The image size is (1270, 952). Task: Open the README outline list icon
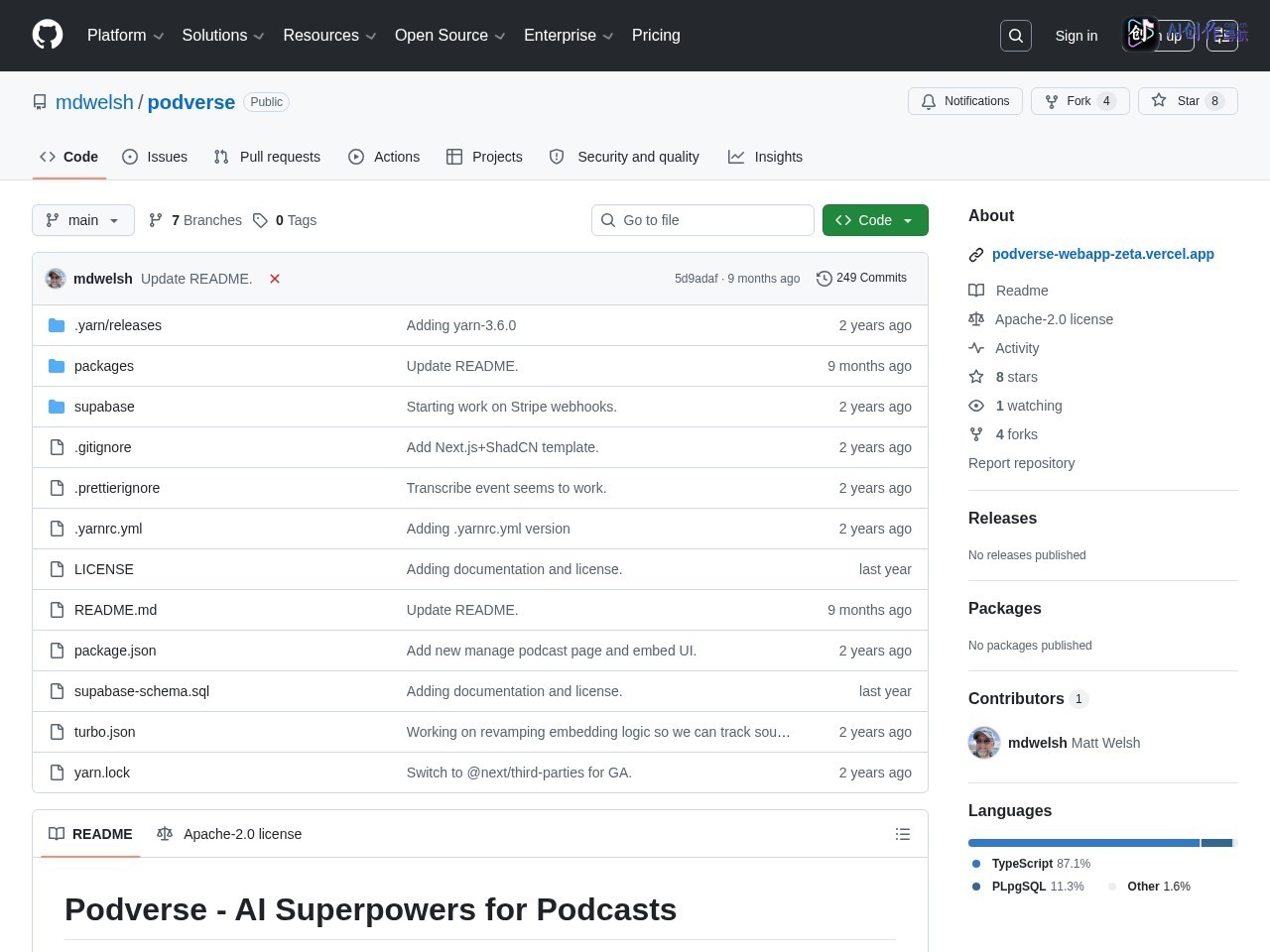(x=903, y=834)
